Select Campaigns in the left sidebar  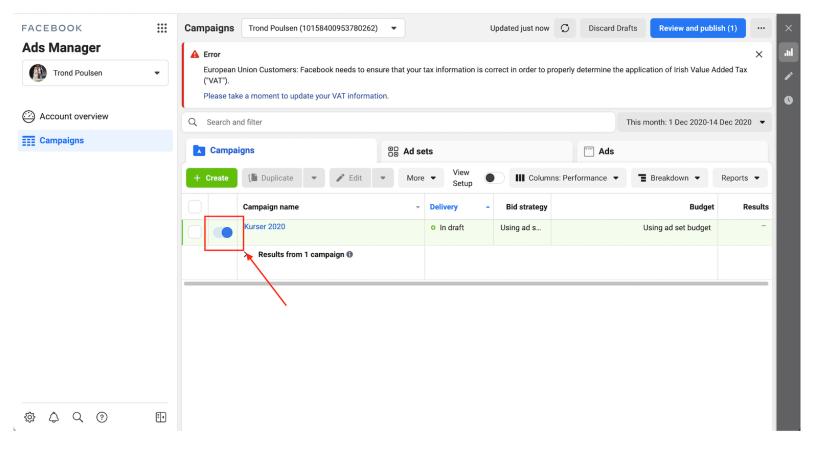point(95,141)
